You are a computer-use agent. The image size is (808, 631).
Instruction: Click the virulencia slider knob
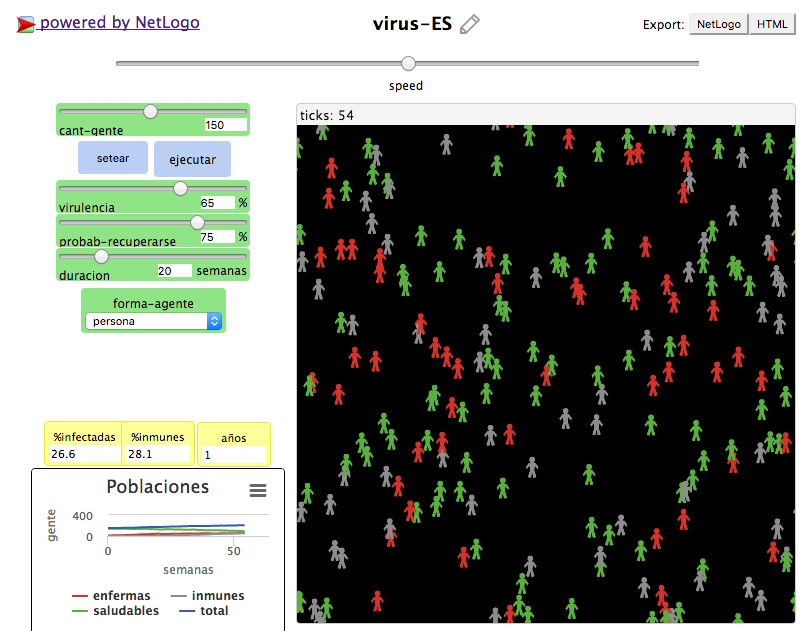coord(180,188)
